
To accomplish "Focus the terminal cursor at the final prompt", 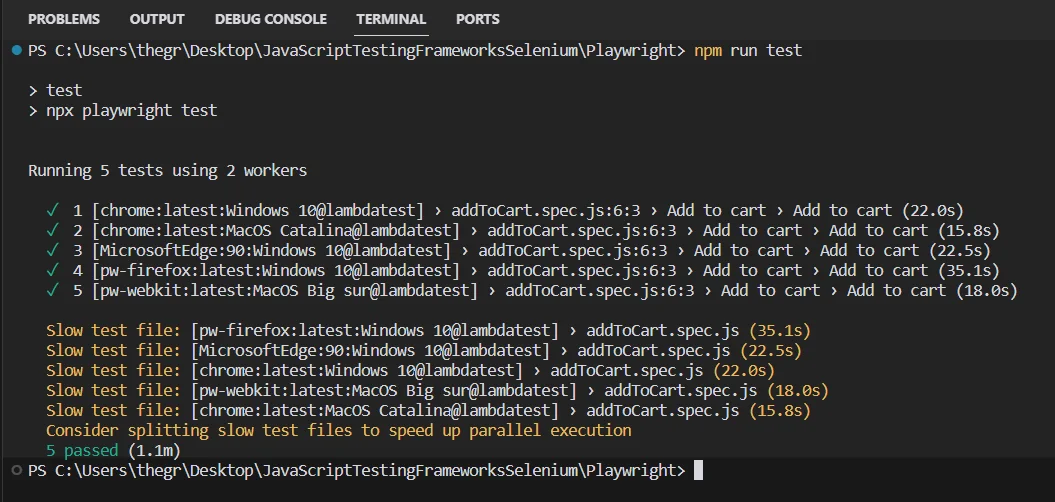I will click(x=698, y=470).
